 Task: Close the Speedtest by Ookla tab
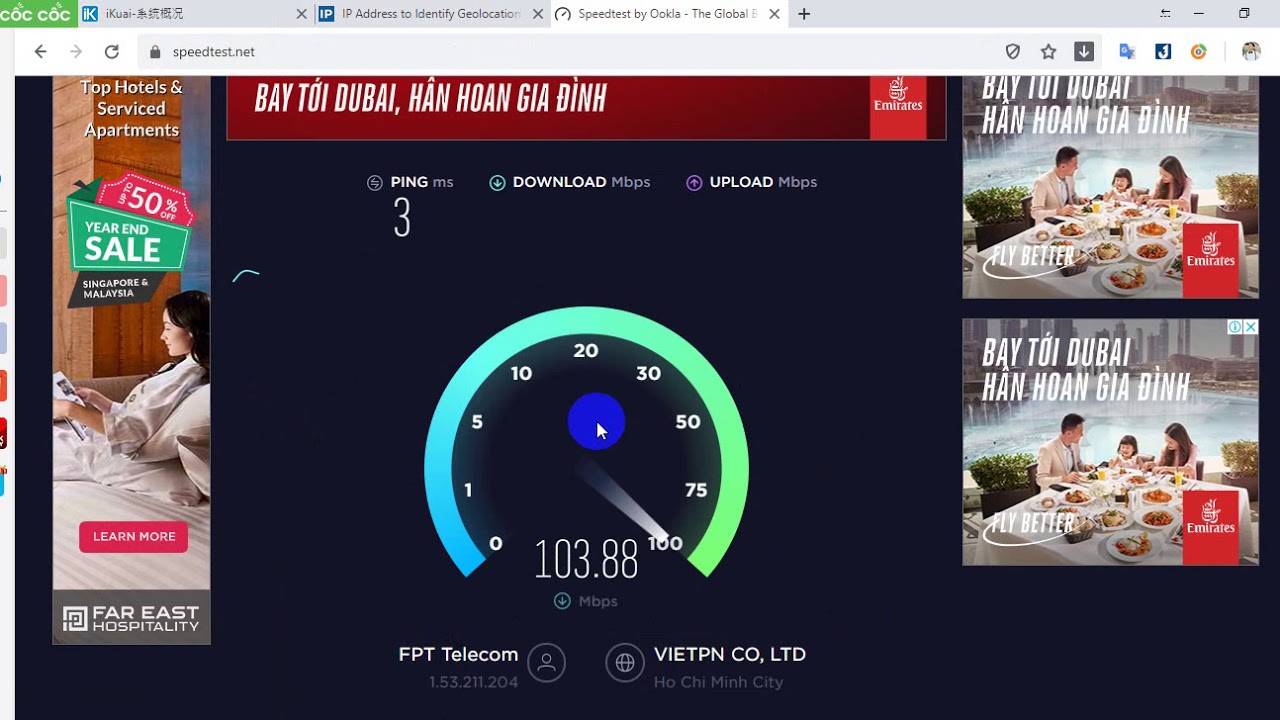click(774, 14)
